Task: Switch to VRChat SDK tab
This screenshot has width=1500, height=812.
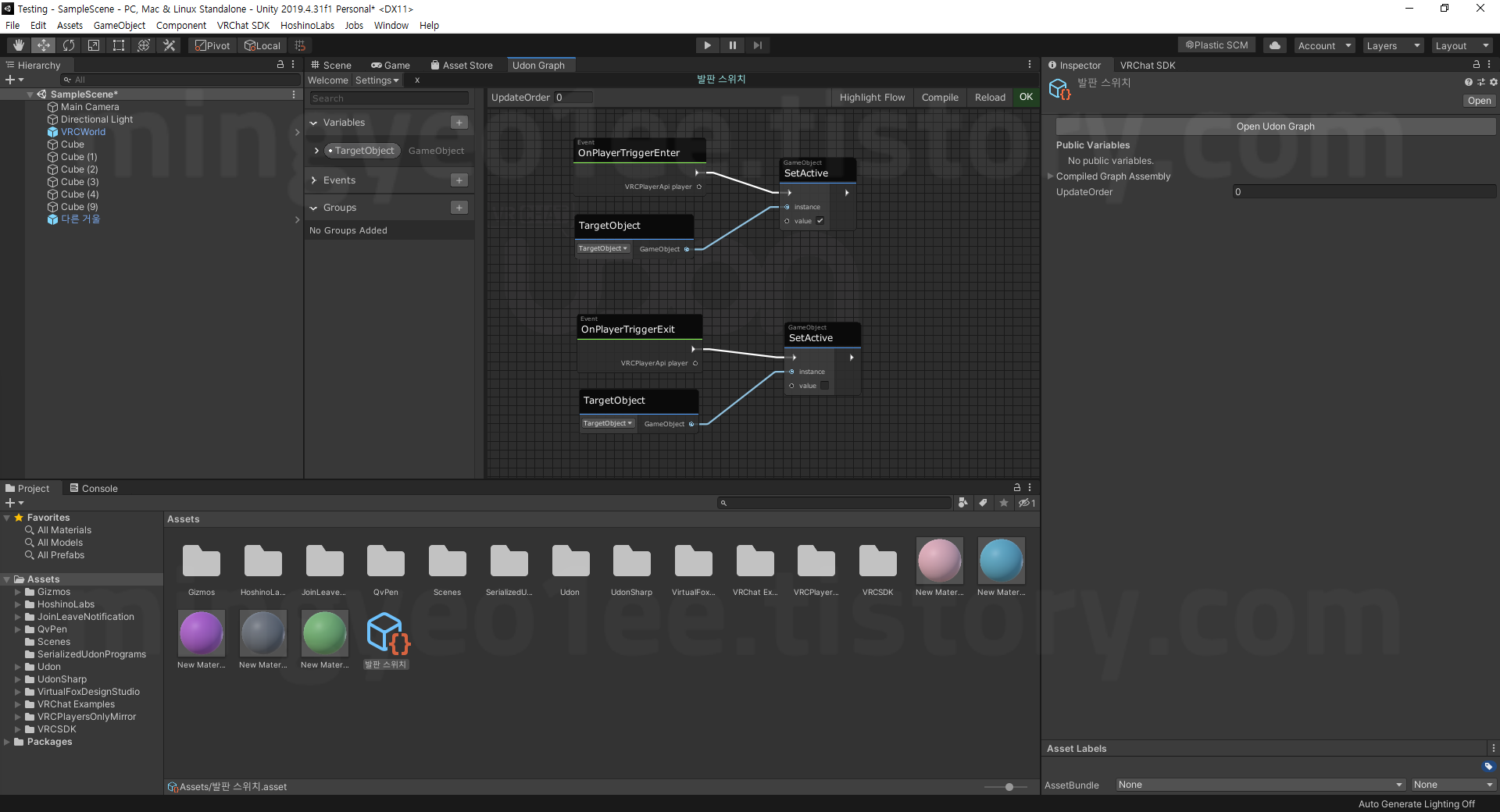Action: click(x=1148, y=65)
